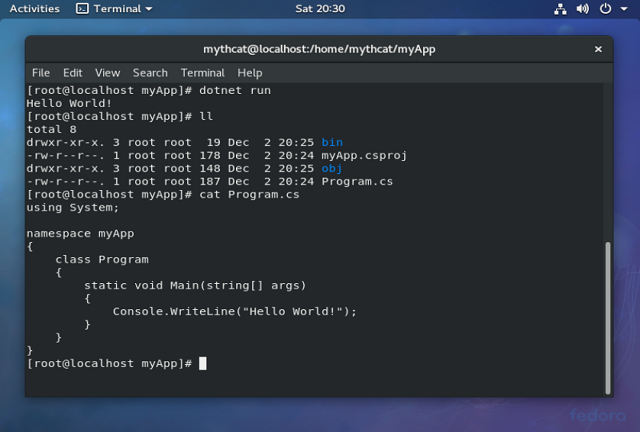Click the 'using System;' line

pyautogui.click(x=73, y=208)
